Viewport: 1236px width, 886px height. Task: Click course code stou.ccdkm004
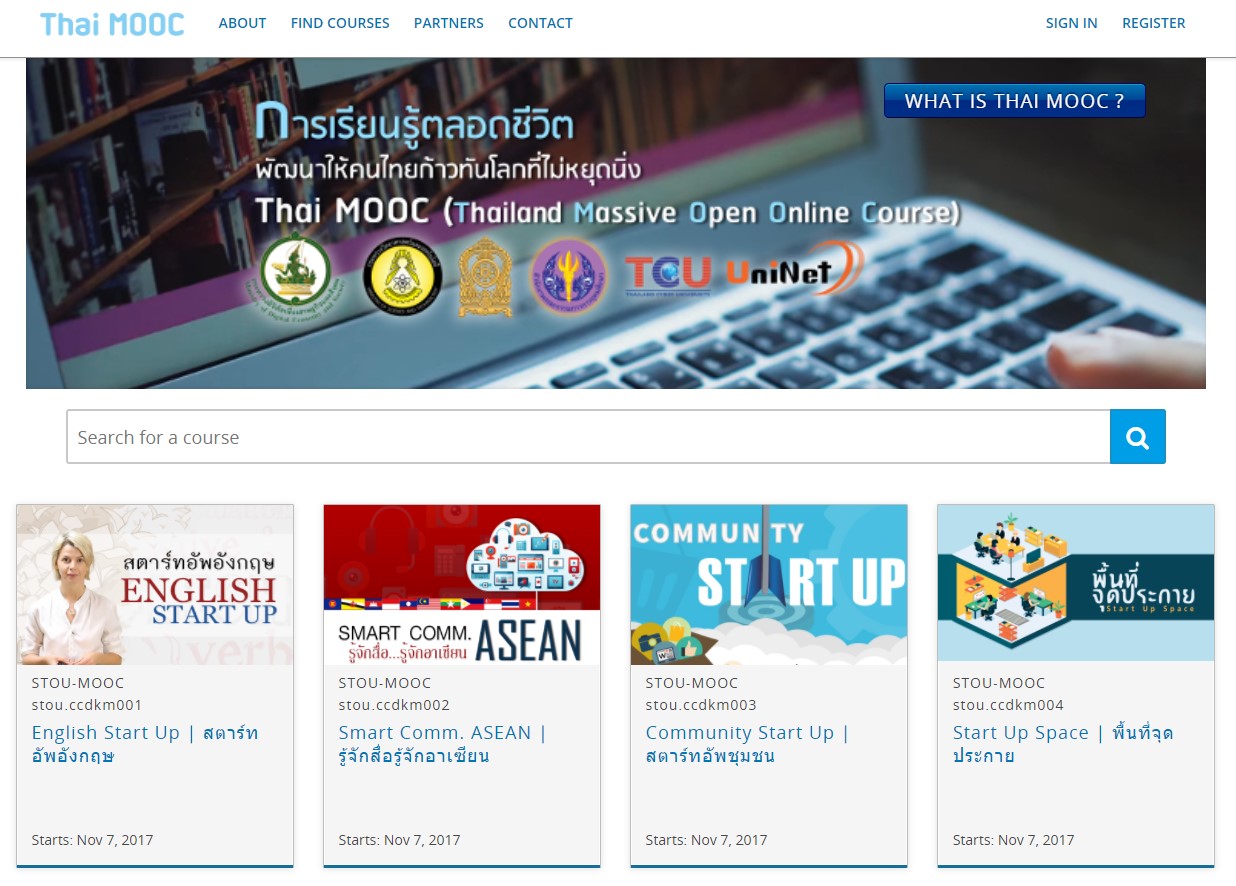pos(1008,705)
